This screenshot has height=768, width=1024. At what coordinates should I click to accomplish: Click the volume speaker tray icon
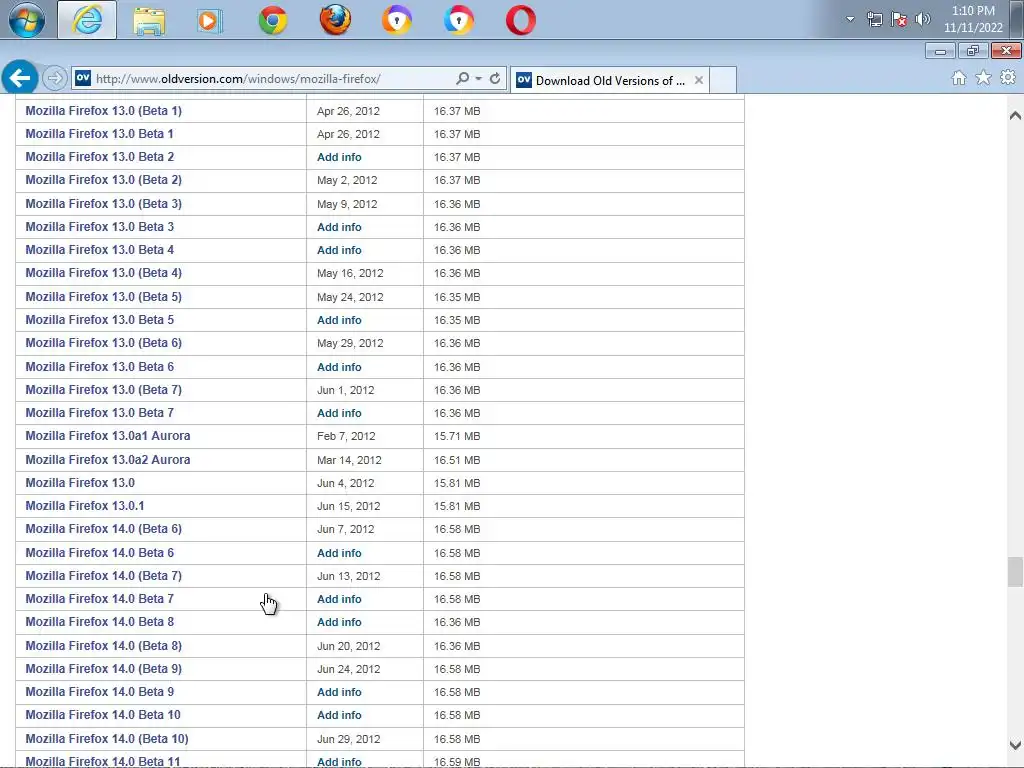923,19
